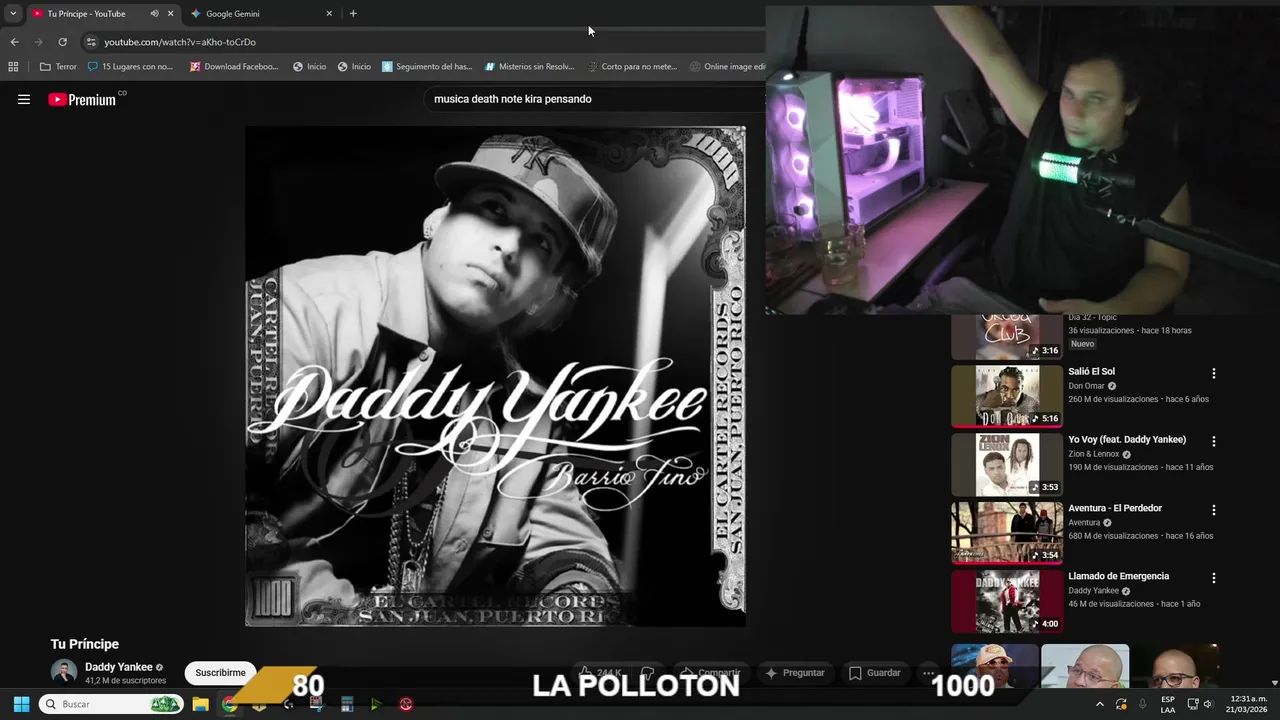Open the Seguimento del has... bookmark
Image resolution: width=1280 pixels, height=720 pixels.
(x=427, y=67)
